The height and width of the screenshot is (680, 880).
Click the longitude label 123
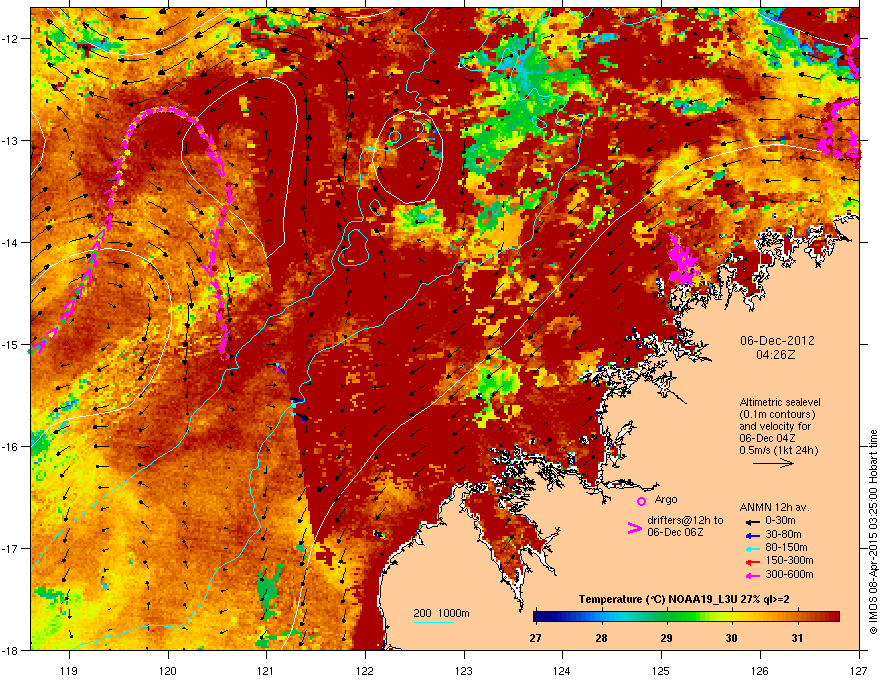pyautogui.click(x=464, y=670)
